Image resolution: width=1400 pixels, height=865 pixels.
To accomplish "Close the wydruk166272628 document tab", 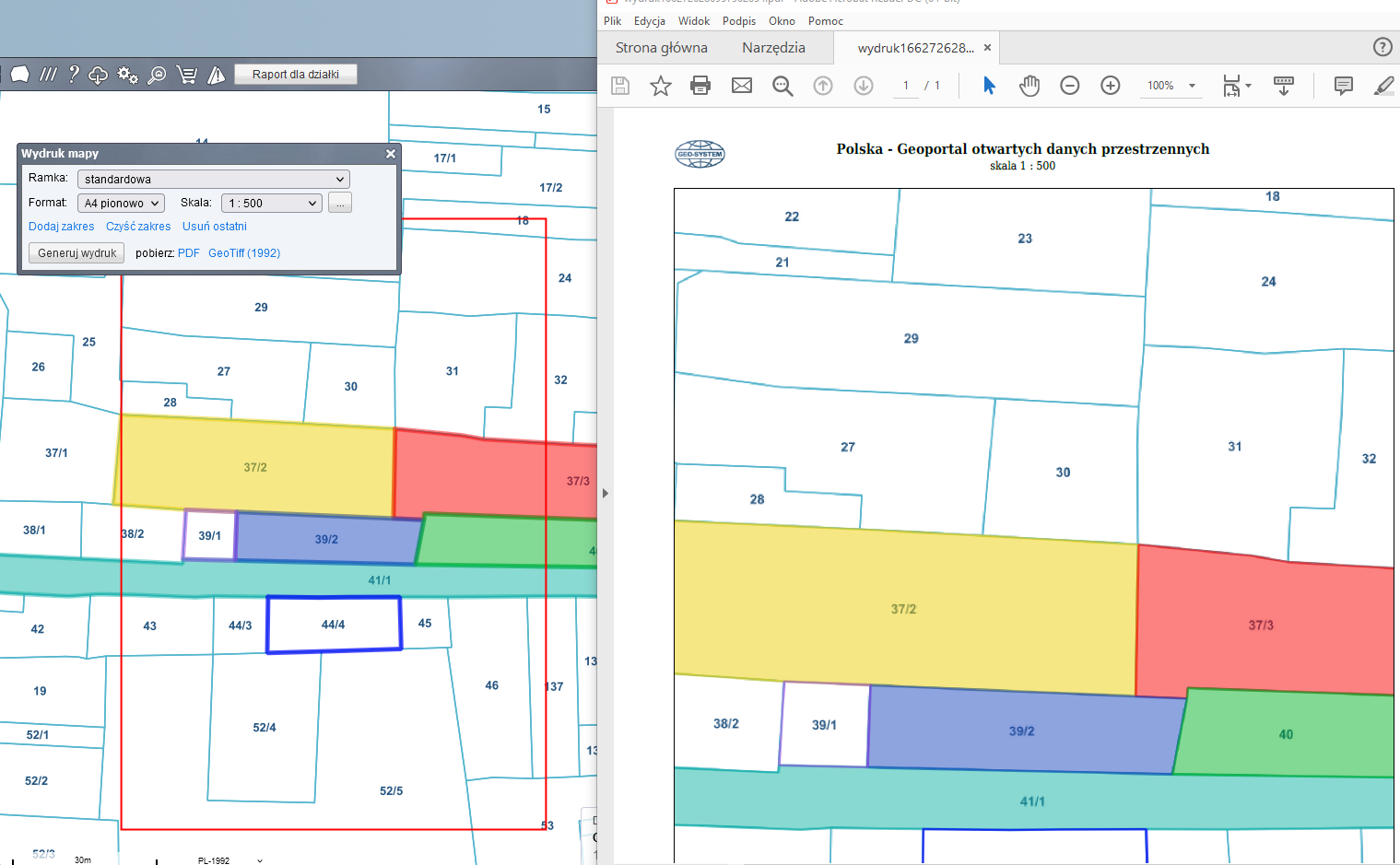I will [988, 48].
